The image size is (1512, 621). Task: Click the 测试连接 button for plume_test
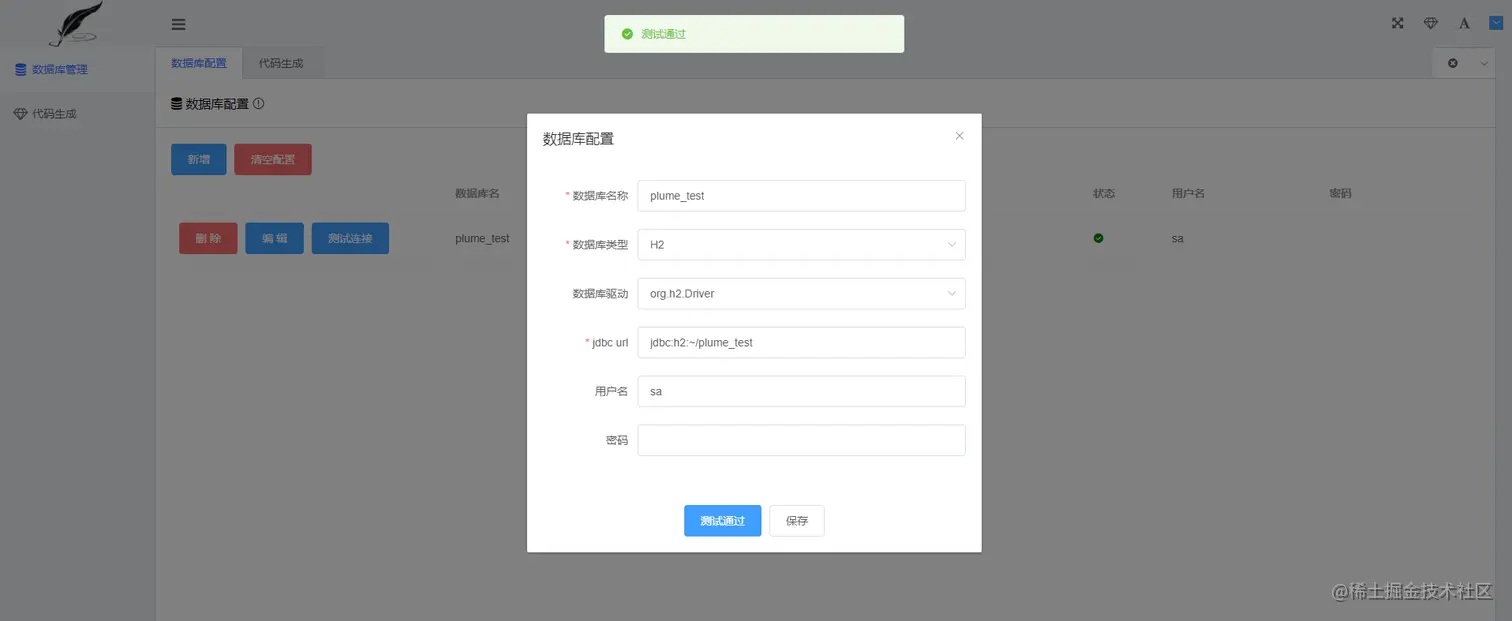tap(350, 238)
